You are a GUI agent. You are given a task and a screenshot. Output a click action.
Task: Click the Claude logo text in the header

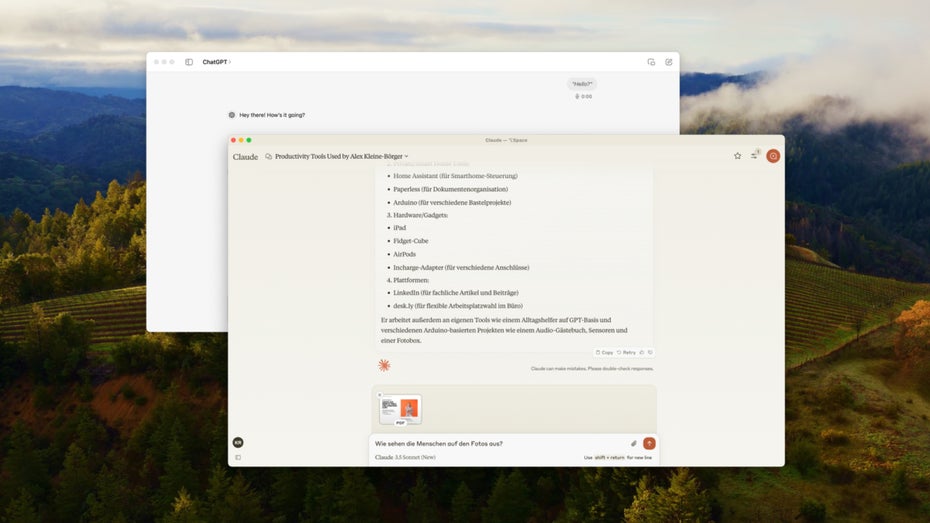(x=245, y=157)
